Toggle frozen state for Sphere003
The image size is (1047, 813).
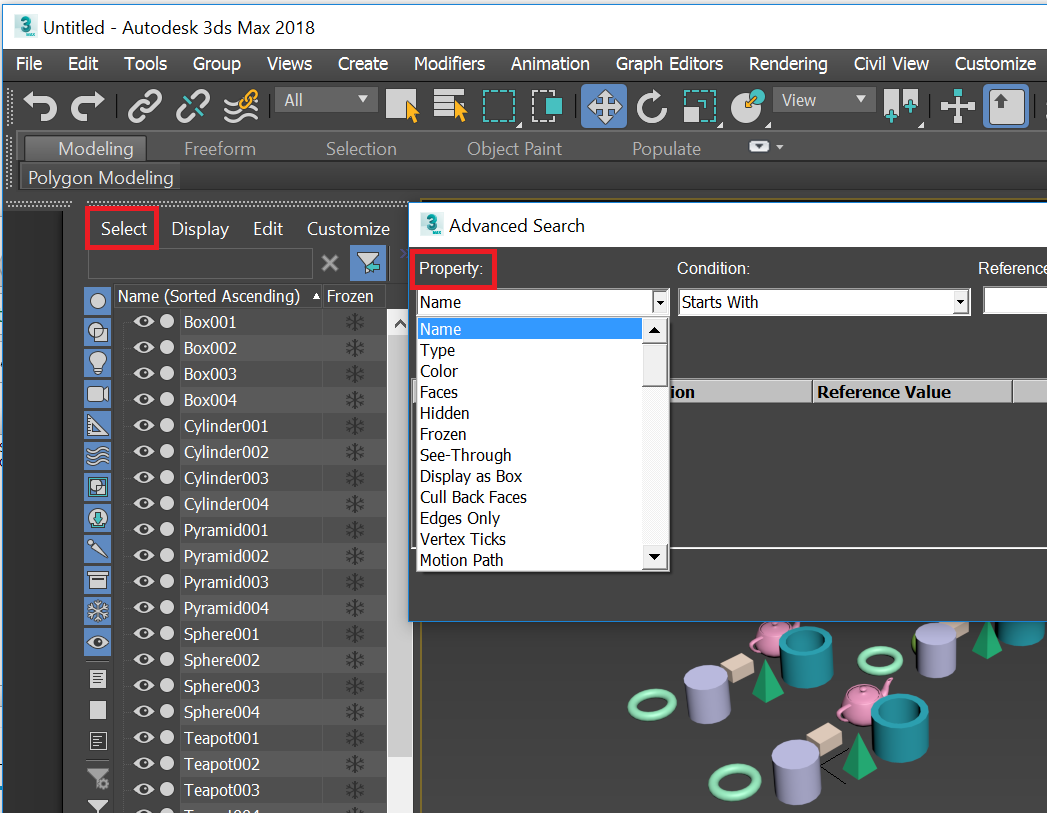[355, 686]
